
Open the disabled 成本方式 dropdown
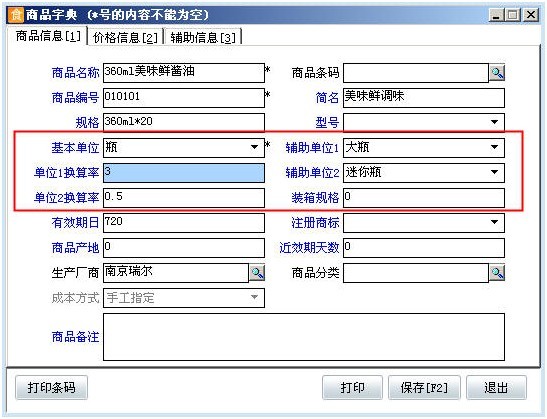coord(255,298)
